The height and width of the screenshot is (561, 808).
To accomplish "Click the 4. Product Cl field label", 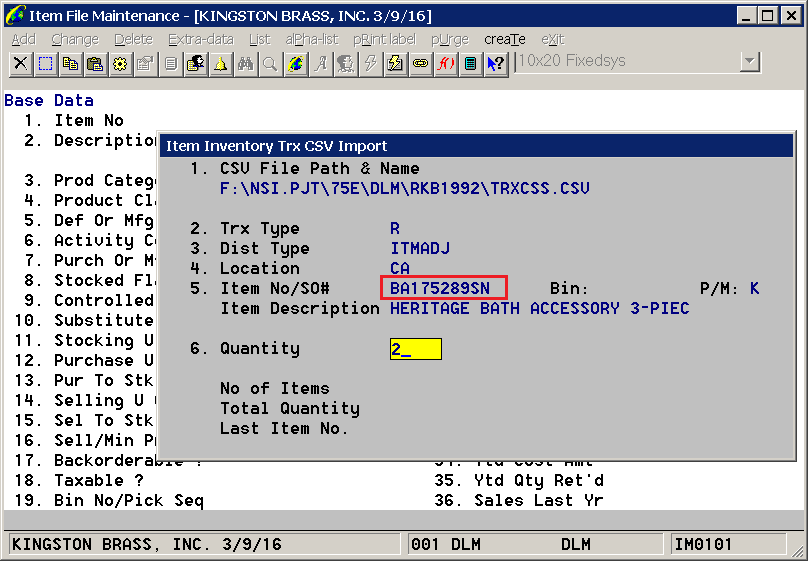I will tap(90, 200).
